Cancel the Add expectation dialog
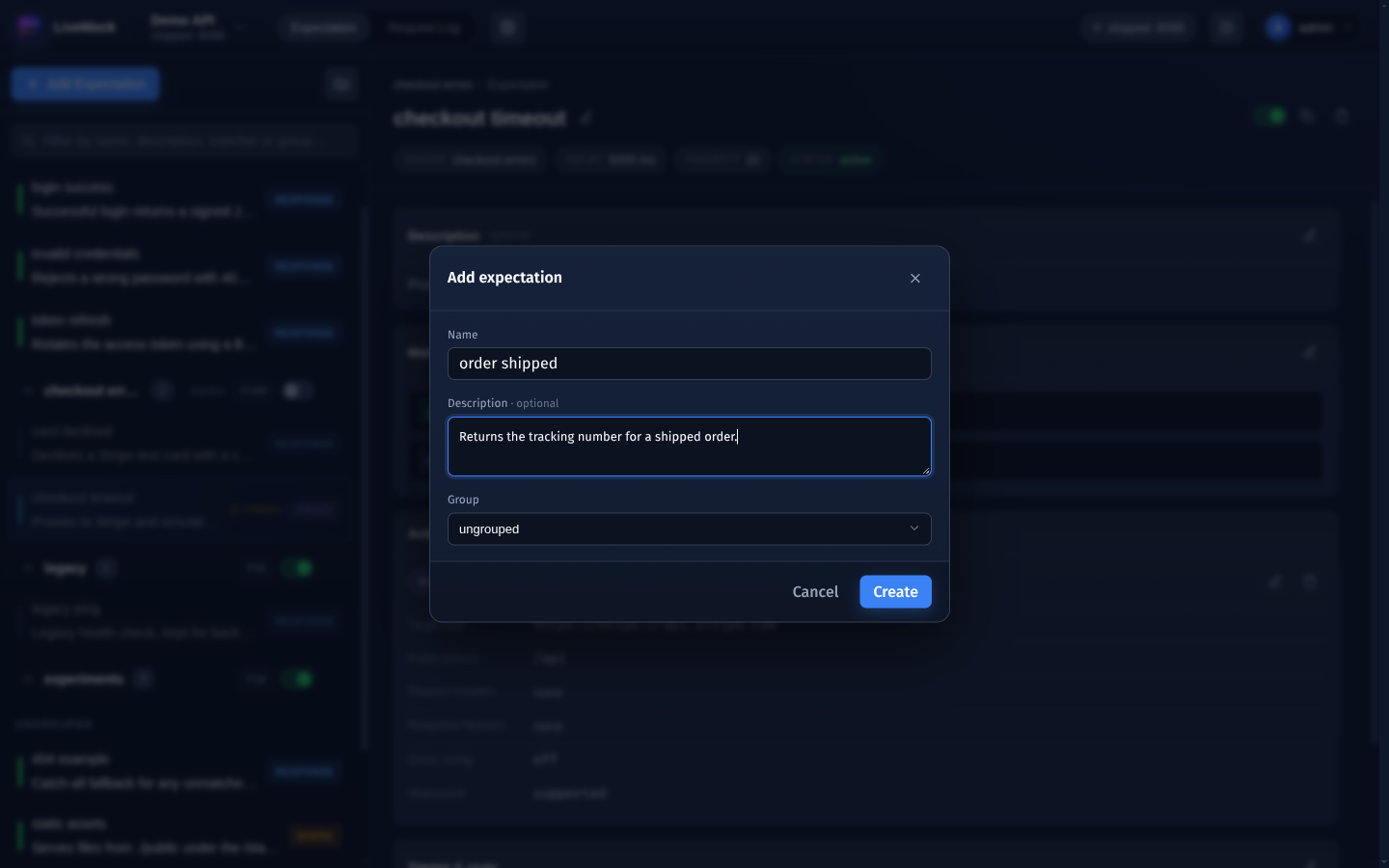The width and height of the screenshot is (1389, 868). pos(815,592)
